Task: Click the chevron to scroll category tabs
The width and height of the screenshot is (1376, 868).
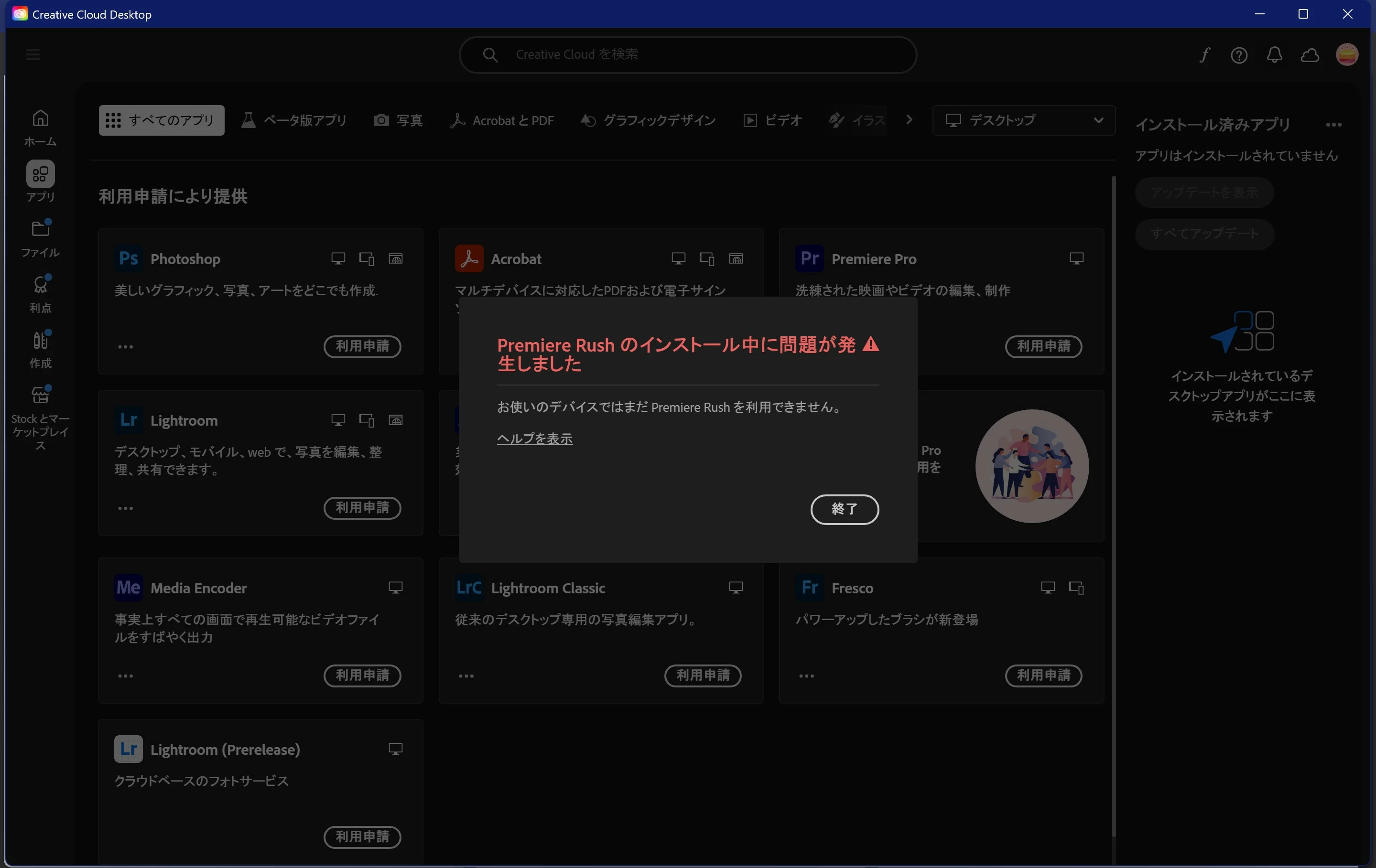Action: pyautogui.click(x=909, y=120)
